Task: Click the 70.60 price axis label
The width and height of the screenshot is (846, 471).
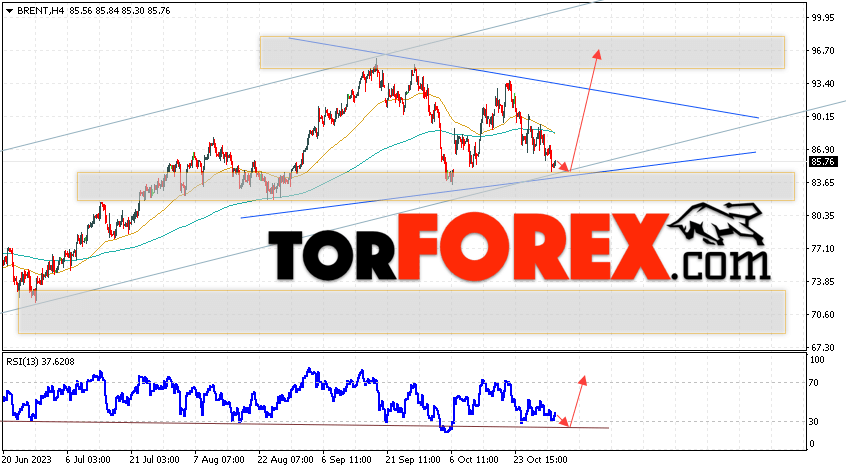Action: pyautogui.click(x=823, y=315)
